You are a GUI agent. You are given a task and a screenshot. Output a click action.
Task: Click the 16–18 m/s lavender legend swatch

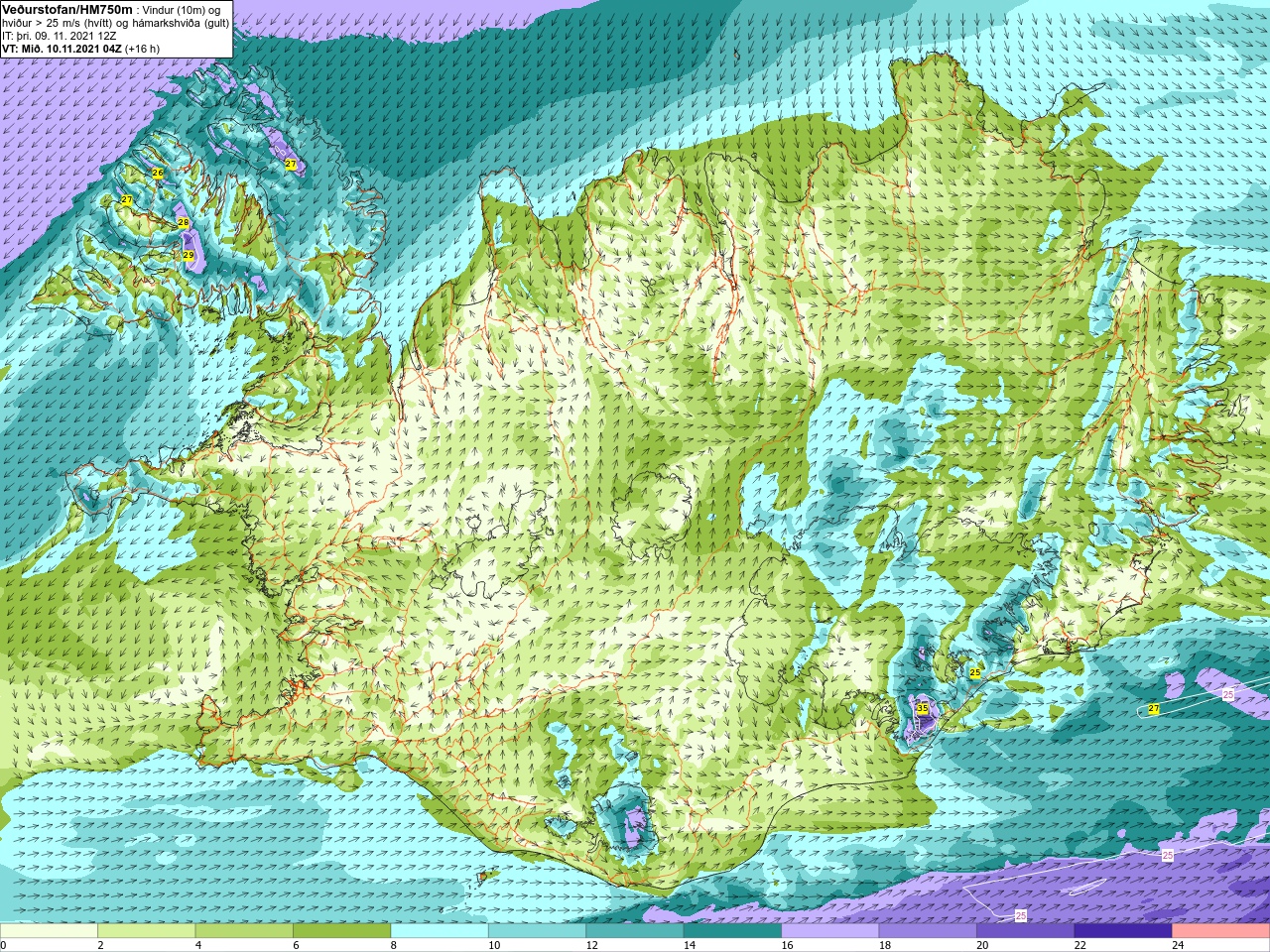[x=830, y=931]
